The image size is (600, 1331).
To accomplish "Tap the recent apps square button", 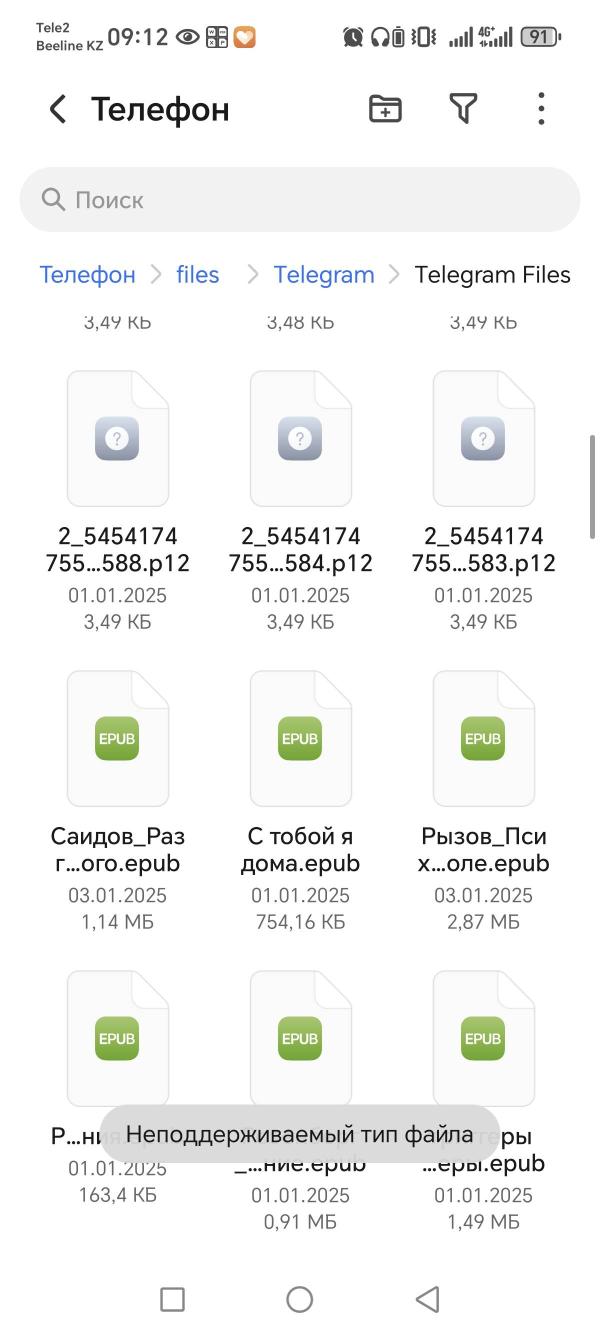I will (172, 1299).
